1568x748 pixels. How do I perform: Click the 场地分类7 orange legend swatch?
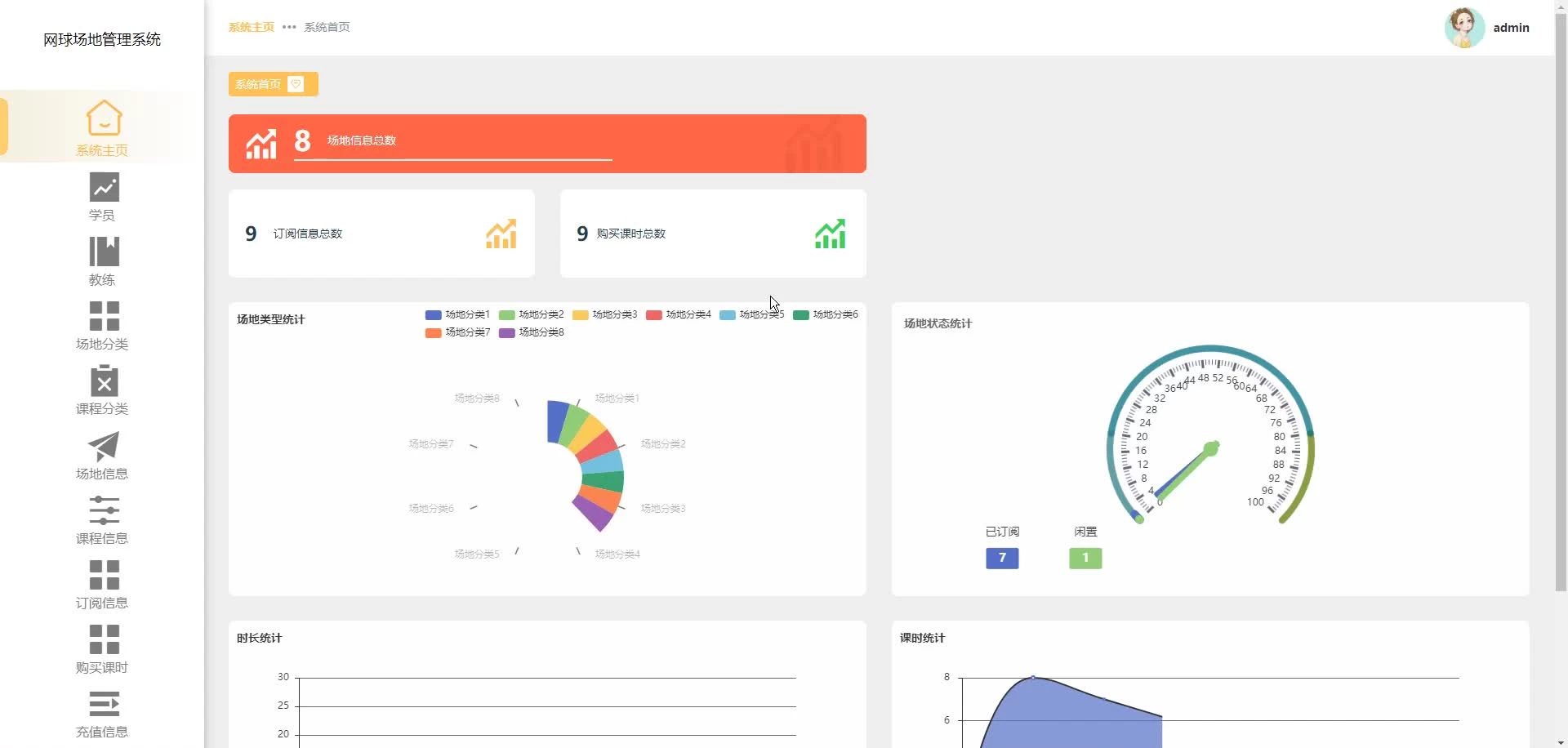coord(433,332)
